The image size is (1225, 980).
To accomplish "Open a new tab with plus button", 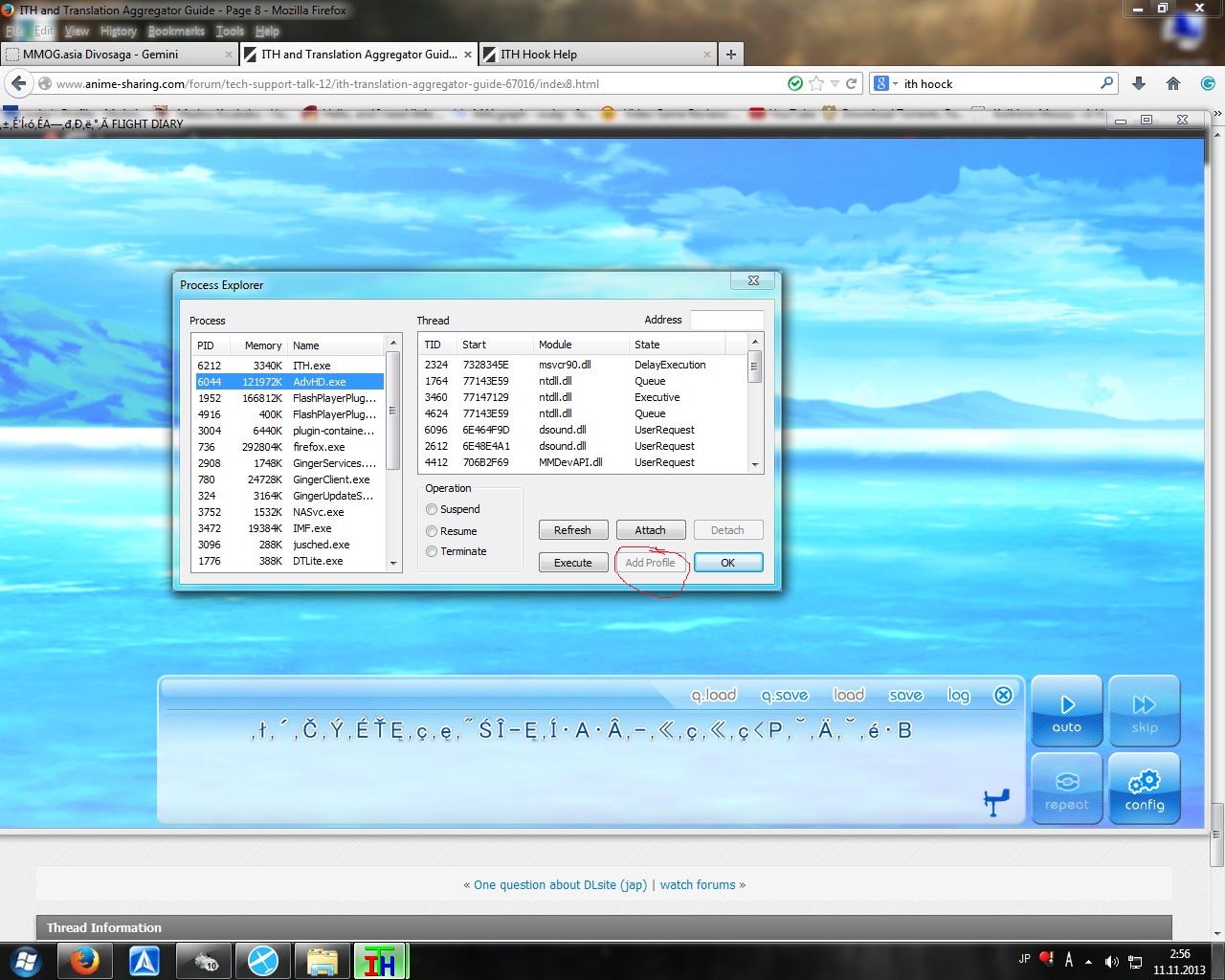I will pyautogui.click(x=731, y=55).
